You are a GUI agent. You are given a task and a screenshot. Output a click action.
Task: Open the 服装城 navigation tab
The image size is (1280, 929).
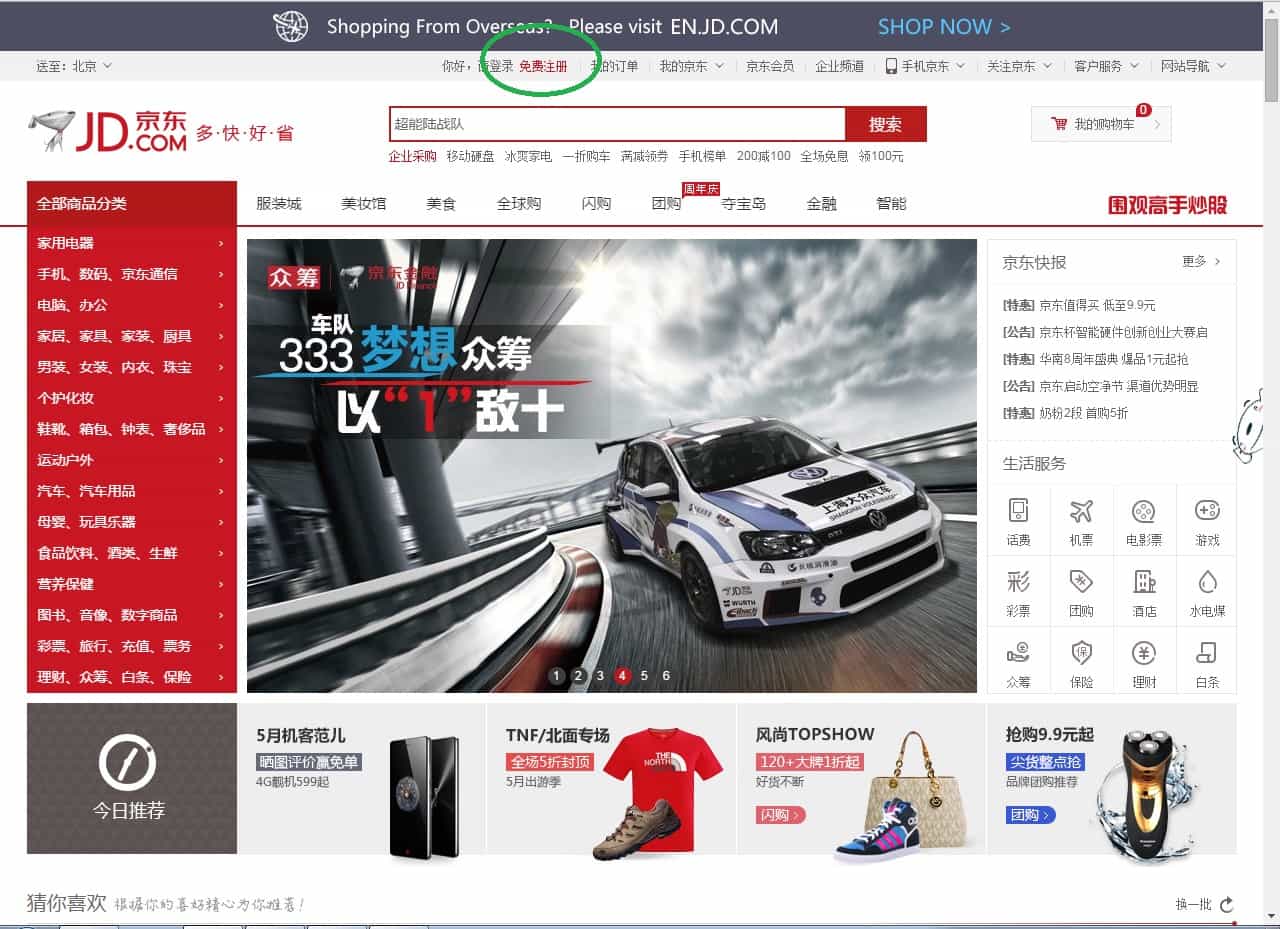(x=279, y=204)
